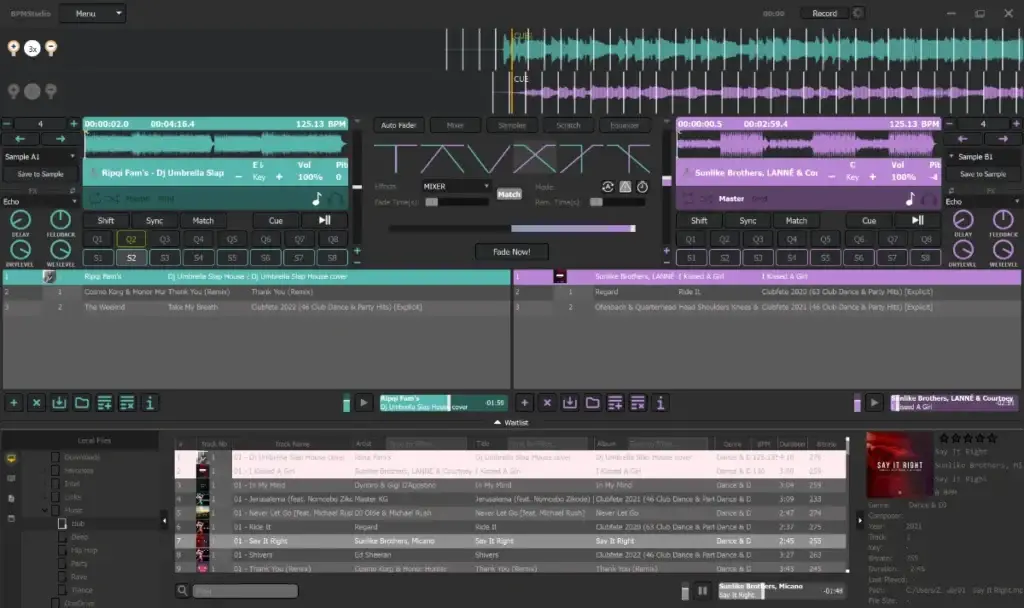Click the Shift button on the right deck

click(x=699, y=221)
